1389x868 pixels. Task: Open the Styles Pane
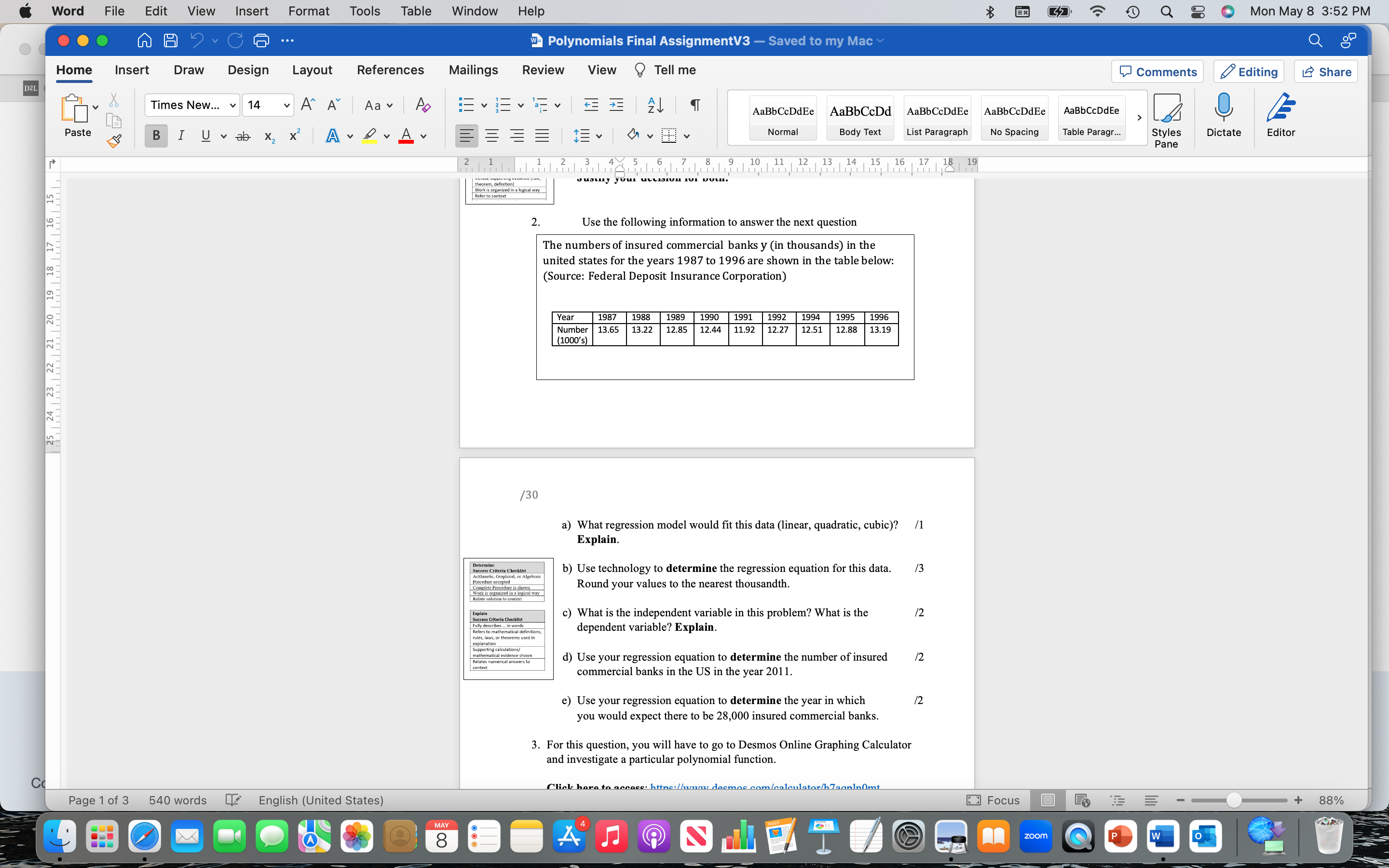pyautogui.click(x=1167, y=118)
